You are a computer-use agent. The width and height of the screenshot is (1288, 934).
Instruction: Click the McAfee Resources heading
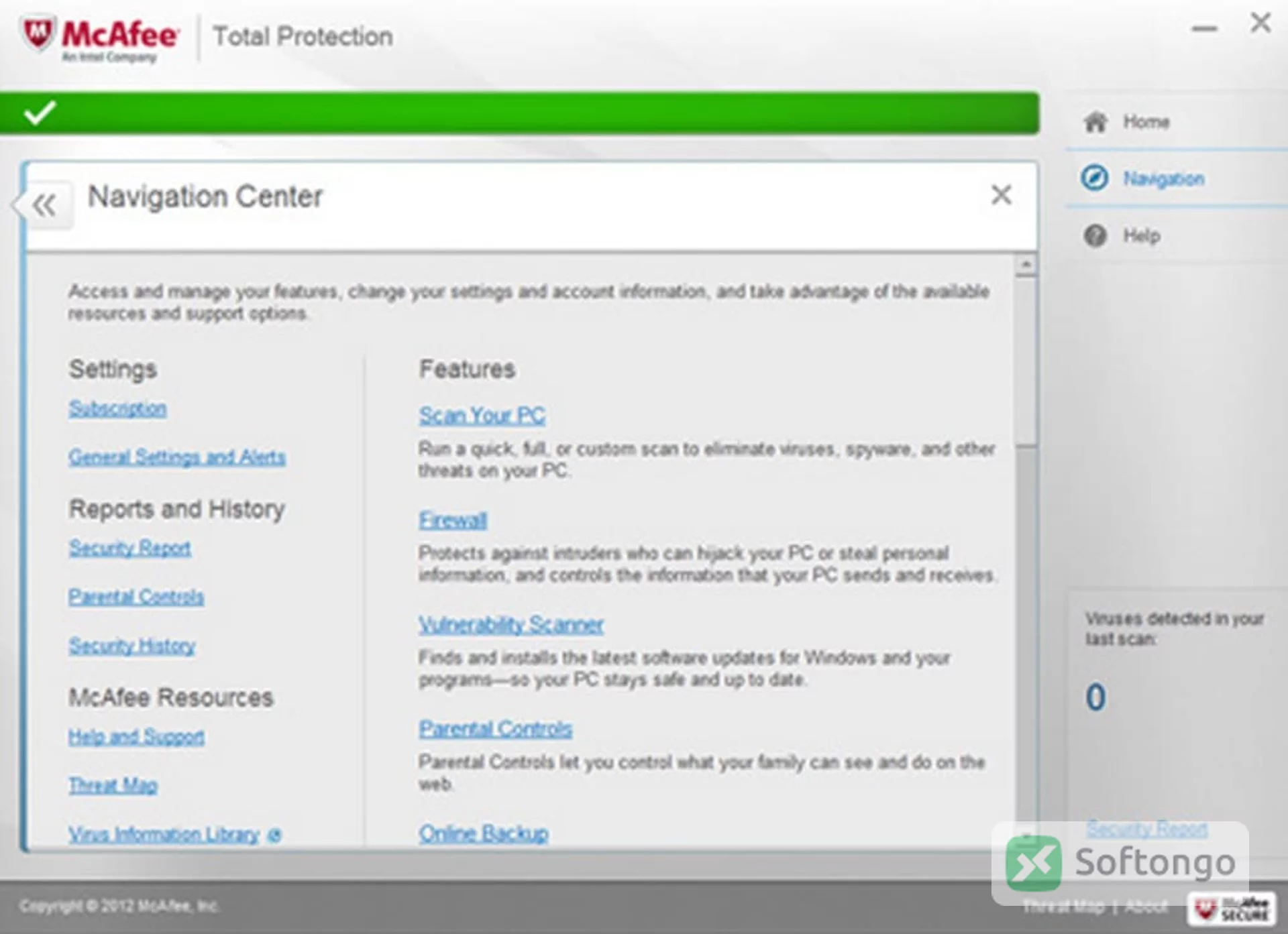(x=171, y=698)
